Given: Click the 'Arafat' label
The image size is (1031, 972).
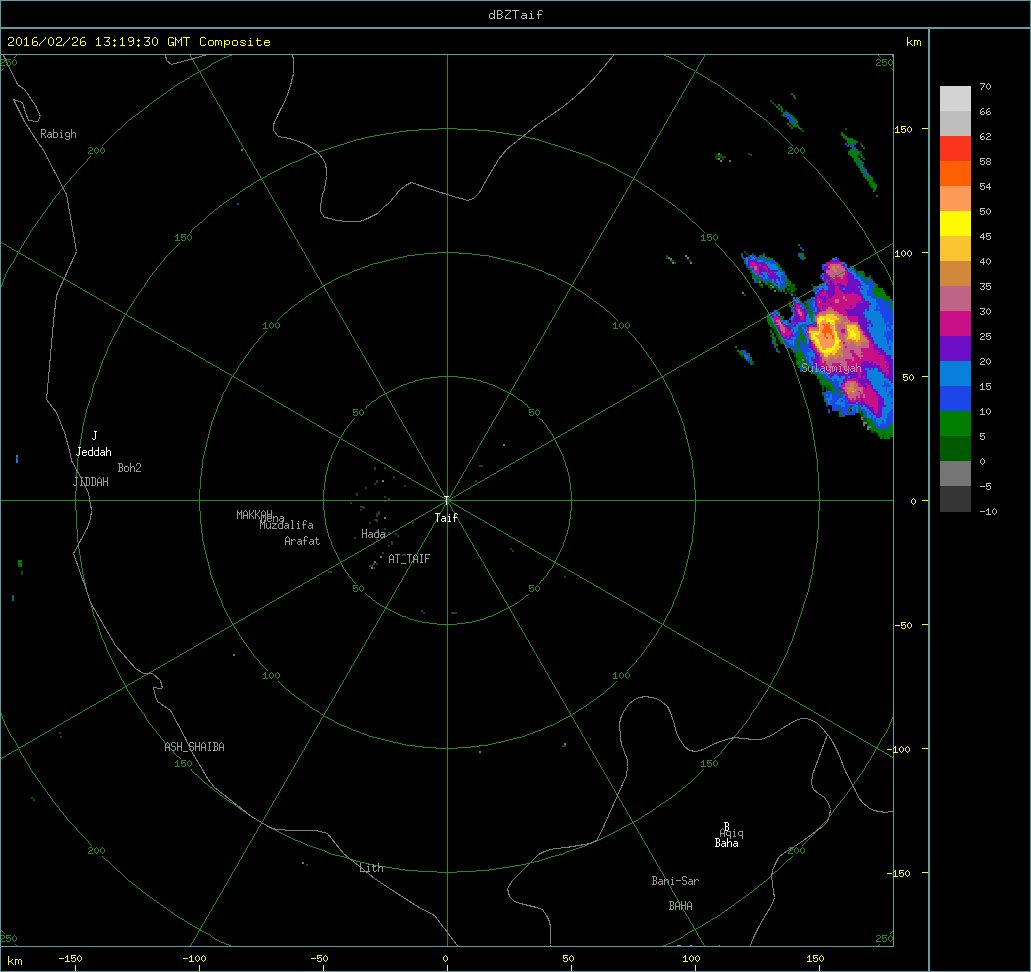Looking at the screenshot, I should pyautogui.click(x=302, y=541).
